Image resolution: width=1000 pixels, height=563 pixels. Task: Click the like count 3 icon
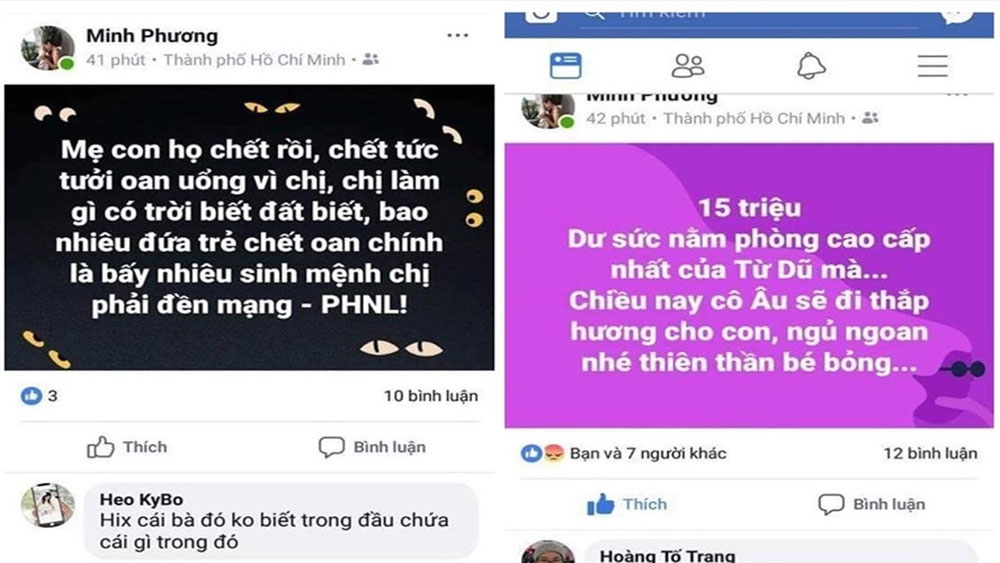click(31, 396)
